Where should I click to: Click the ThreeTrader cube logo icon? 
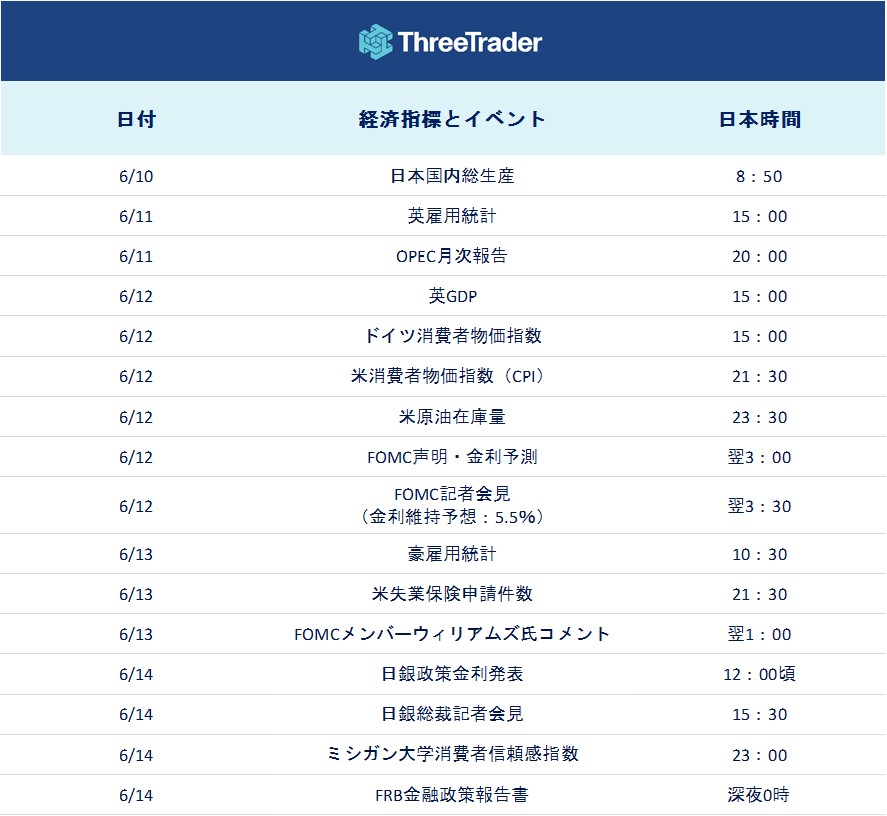click(x=376, y=41)
